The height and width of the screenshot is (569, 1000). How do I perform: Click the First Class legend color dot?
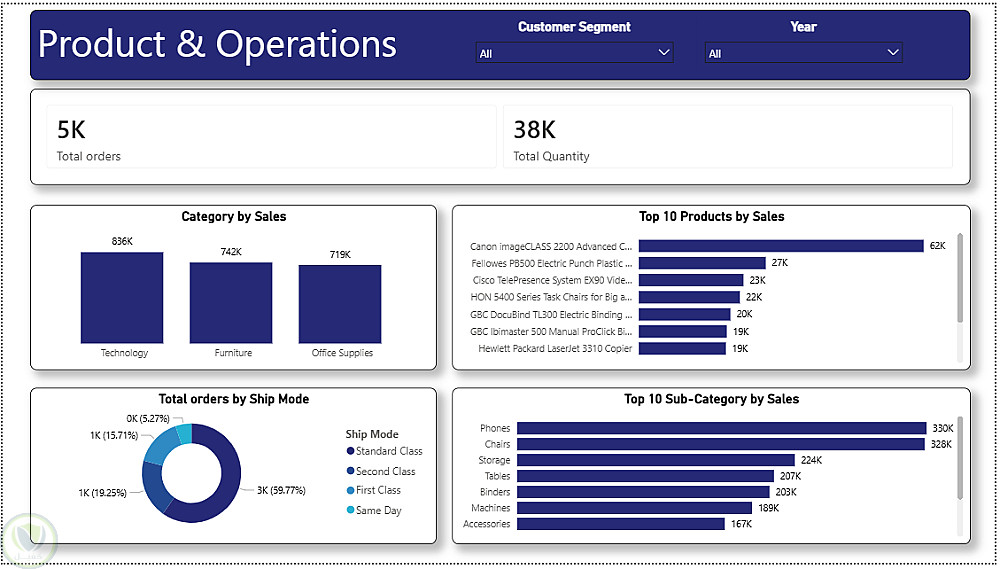click(350, 491)
